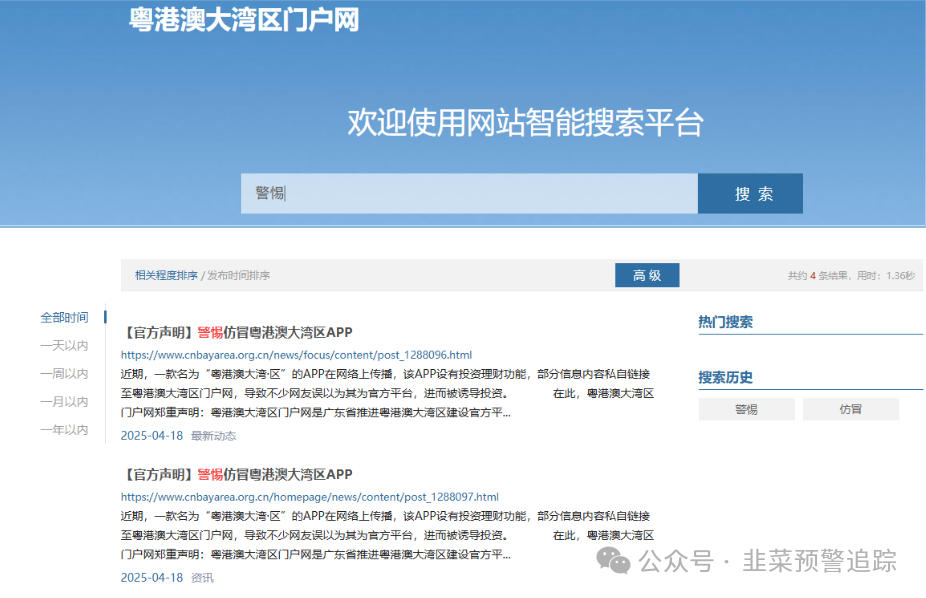Open first 【官方声明】警惕仿冒粤港澳大湾区APP result title
Image resolution: width=926 pixels, height=598 pixels.
(x=237, y=332)
